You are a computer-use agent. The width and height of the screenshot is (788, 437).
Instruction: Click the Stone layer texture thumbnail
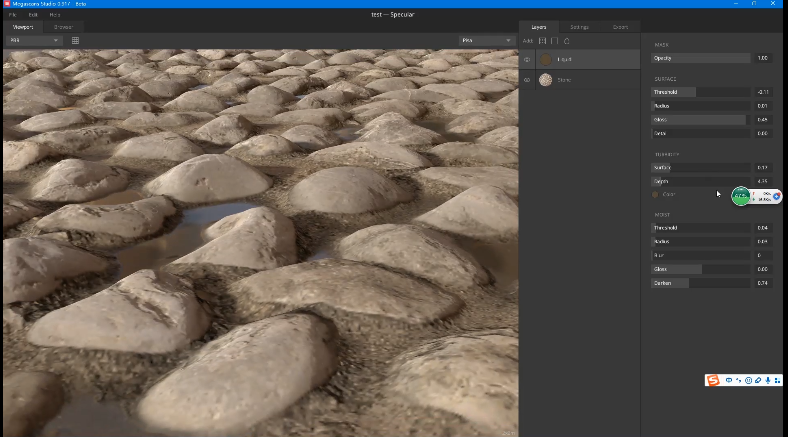click(545, 80)
